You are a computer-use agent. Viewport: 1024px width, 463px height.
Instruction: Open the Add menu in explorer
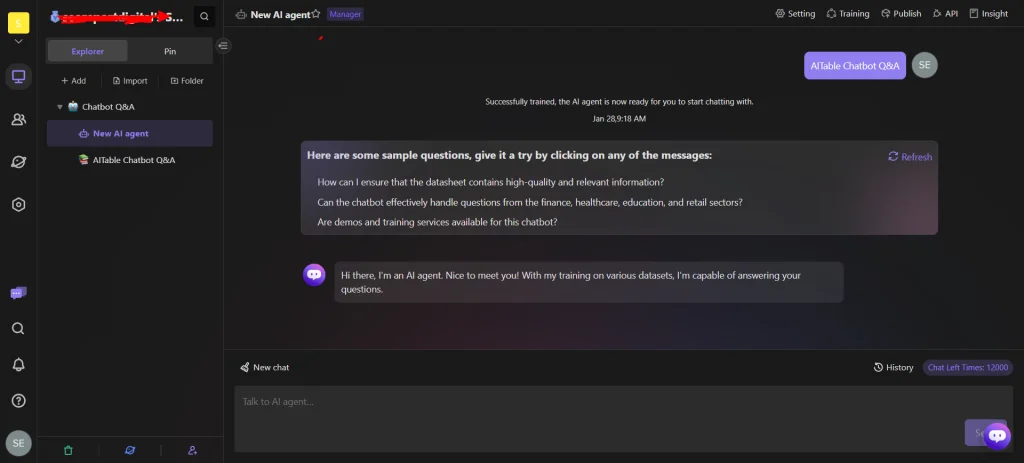74,81
